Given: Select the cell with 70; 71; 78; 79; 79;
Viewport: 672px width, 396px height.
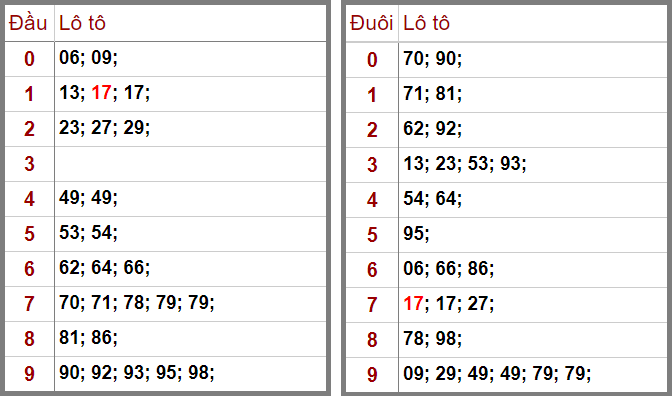Looking at the screenshot, I should click(190, 303).
